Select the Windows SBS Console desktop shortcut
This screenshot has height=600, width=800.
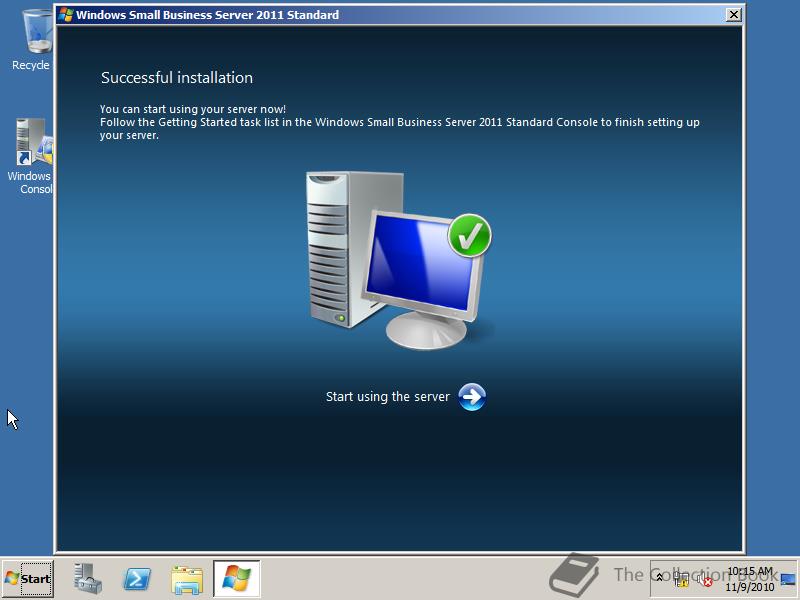32,156
